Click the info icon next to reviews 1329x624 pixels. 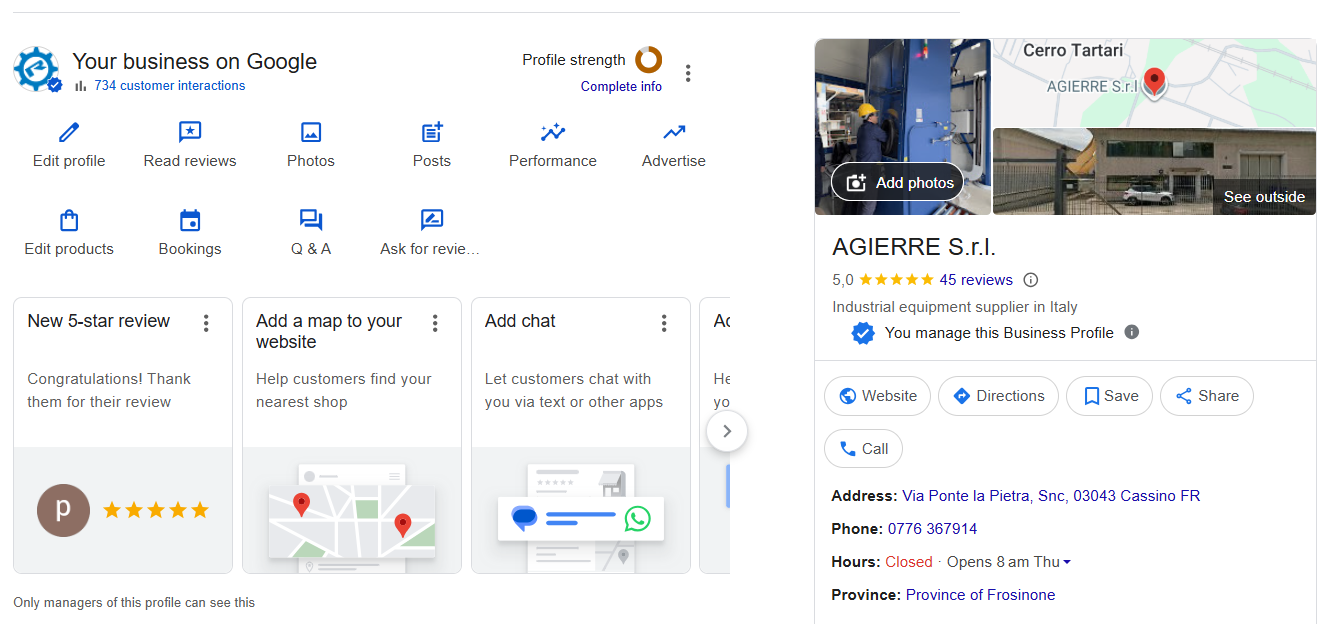1031,280
